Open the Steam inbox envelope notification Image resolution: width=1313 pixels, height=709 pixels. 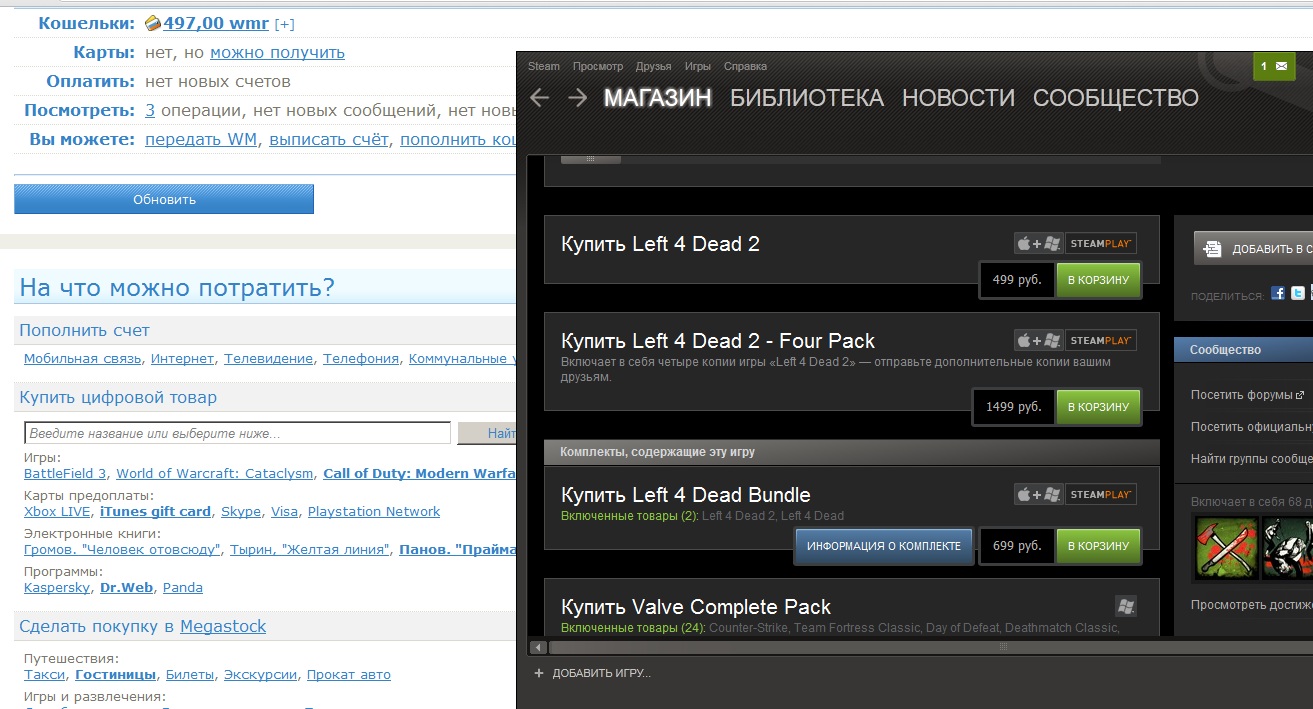click(x=1274, y=67)
